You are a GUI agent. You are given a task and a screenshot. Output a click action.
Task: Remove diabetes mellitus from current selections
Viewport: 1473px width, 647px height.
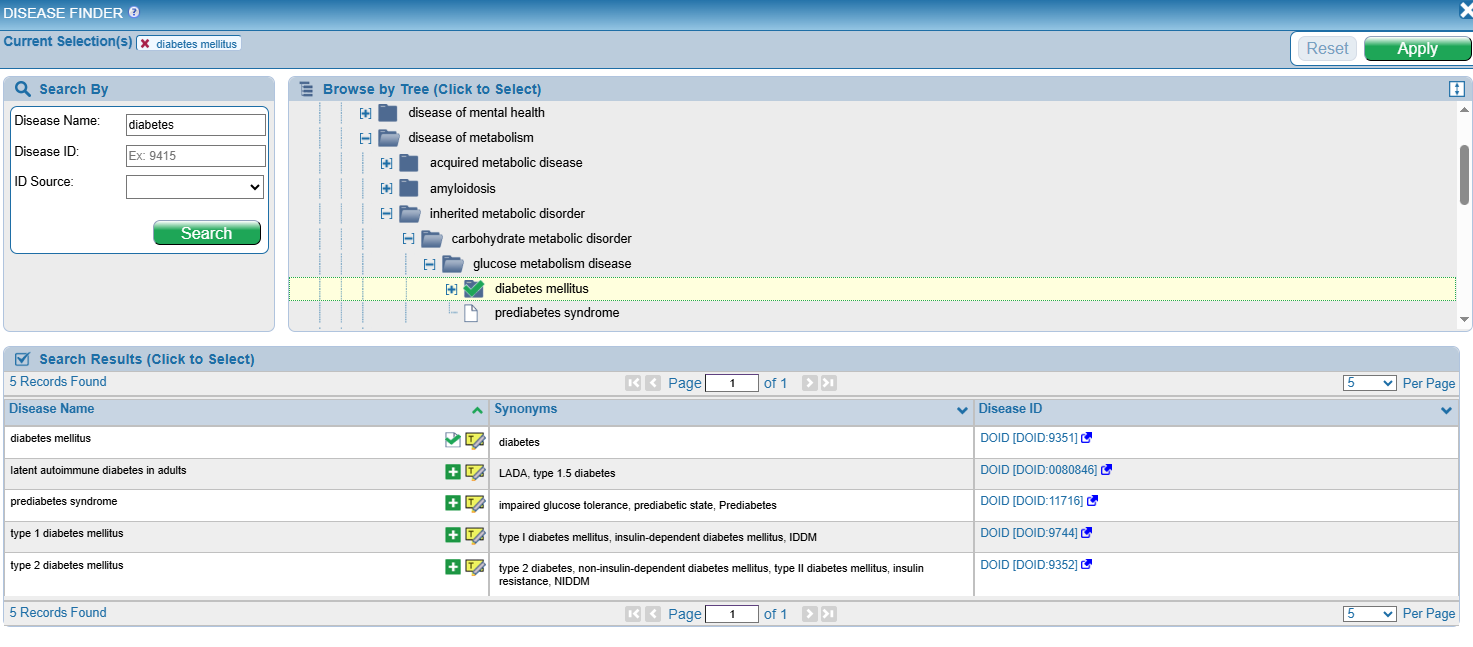145,44
